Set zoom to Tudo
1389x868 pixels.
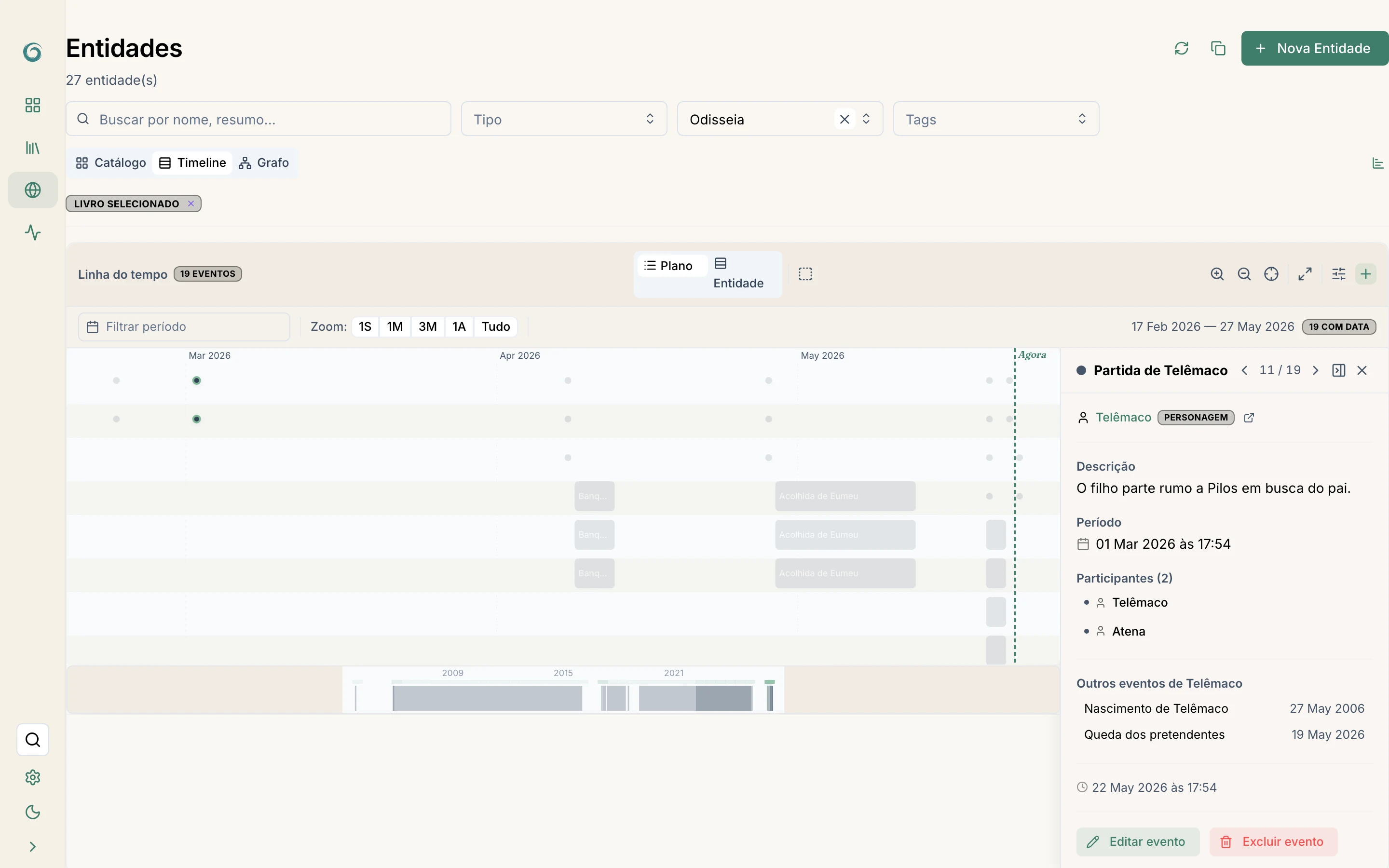[496, 326]
